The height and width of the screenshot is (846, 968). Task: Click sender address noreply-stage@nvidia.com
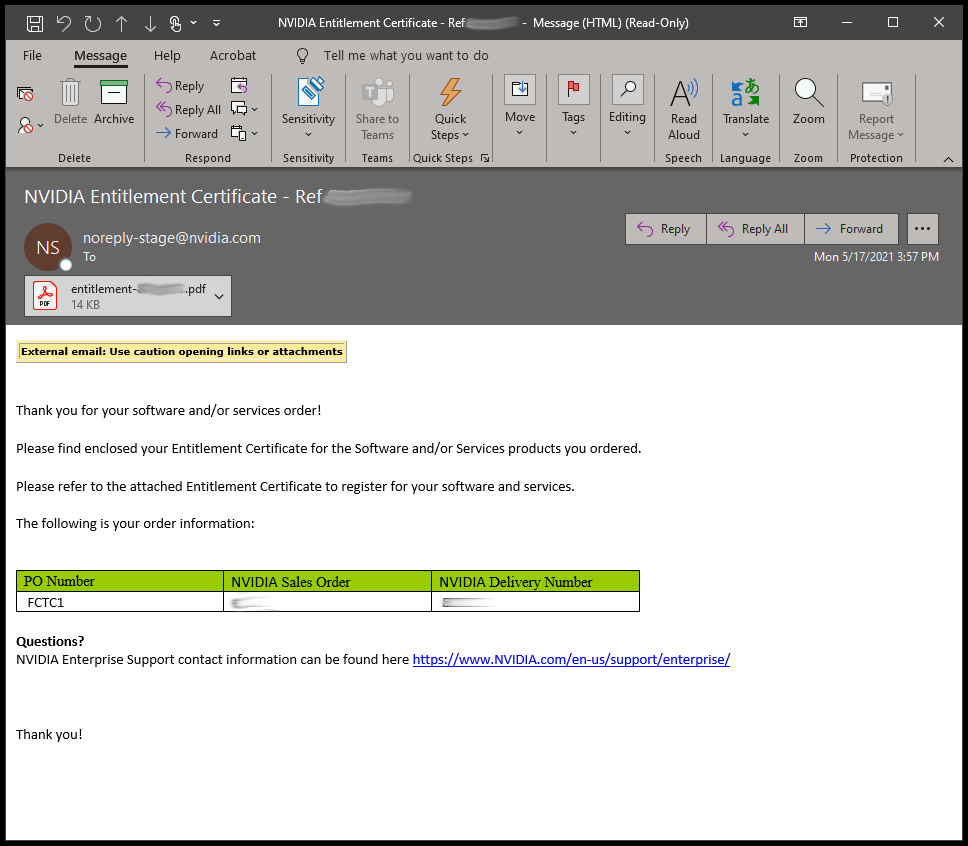coord(172,238)
